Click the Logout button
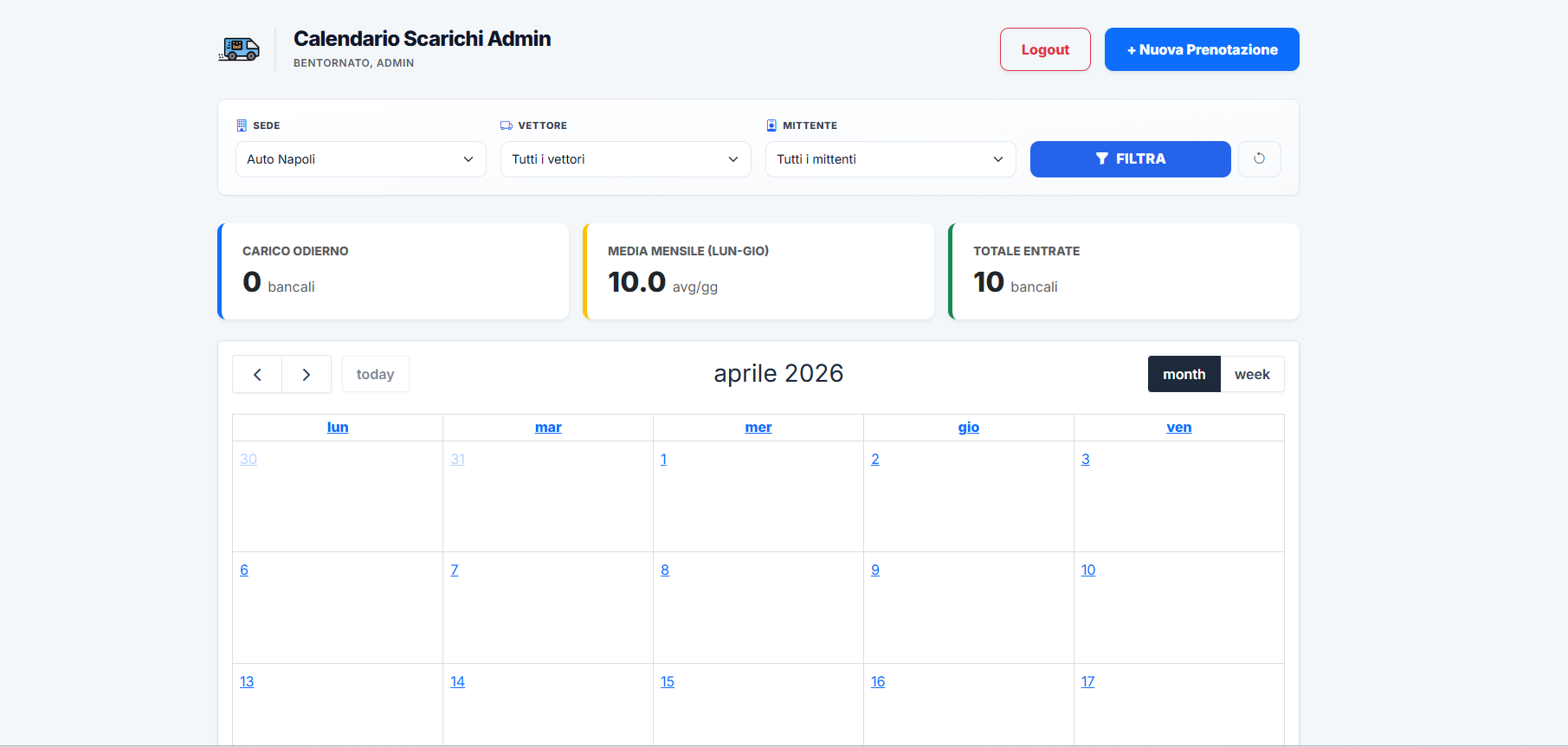Screen dimensions: 1568x747 point(1045,49)
